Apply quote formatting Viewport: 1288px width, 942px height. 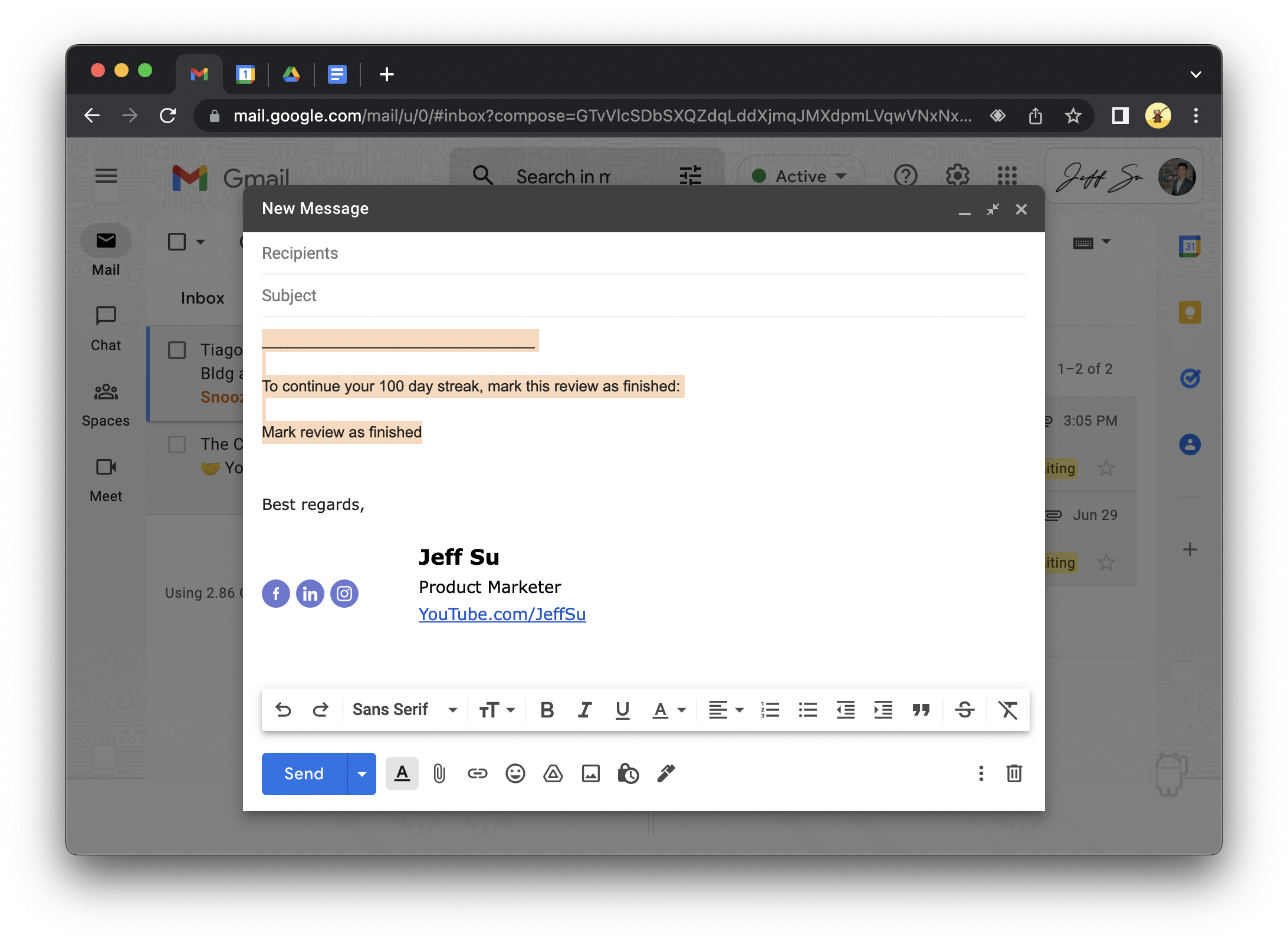pyautogui.click(x=921, y=710)
